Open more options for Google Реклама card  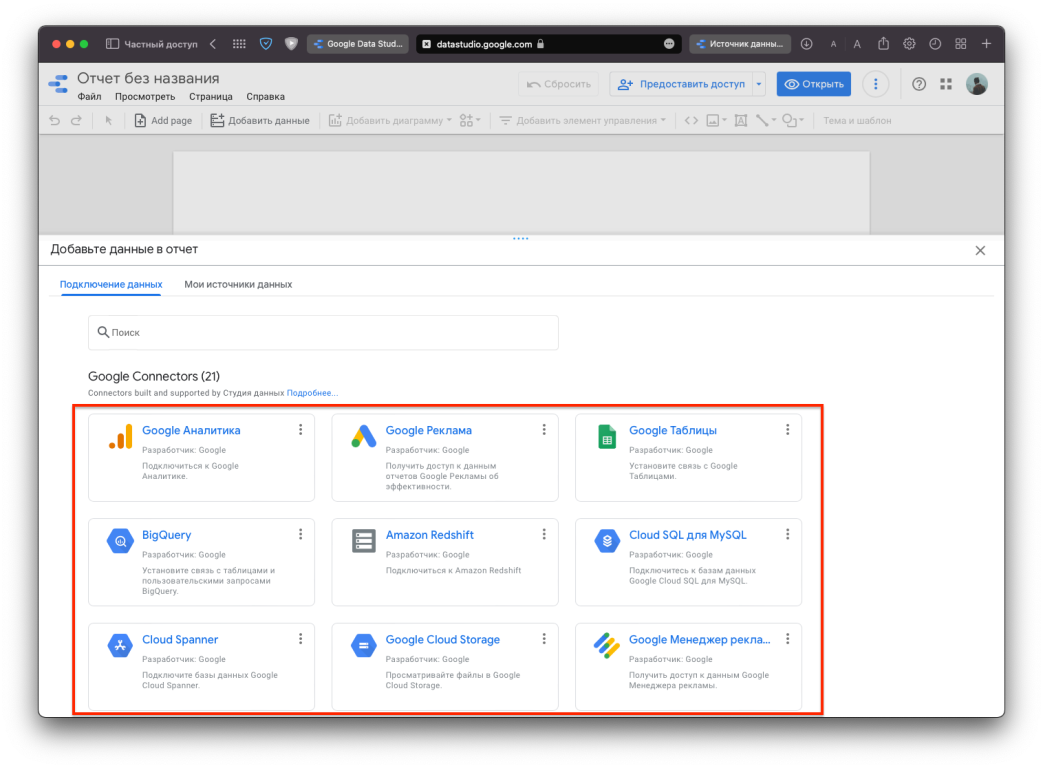pos(544,430)
